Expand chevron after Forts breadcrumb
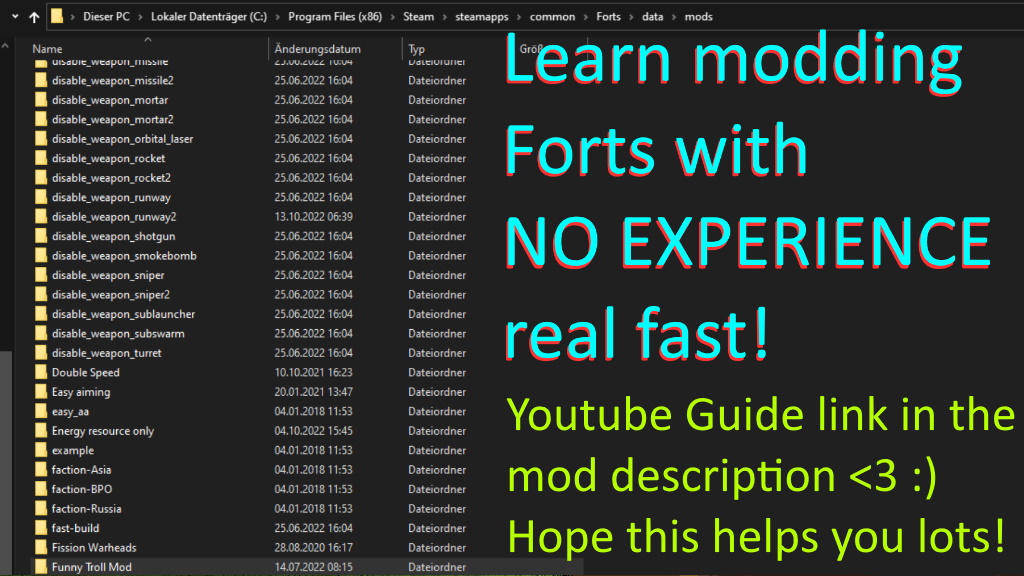The width and height of the screenshot is (1024, 576). (632, 17)
